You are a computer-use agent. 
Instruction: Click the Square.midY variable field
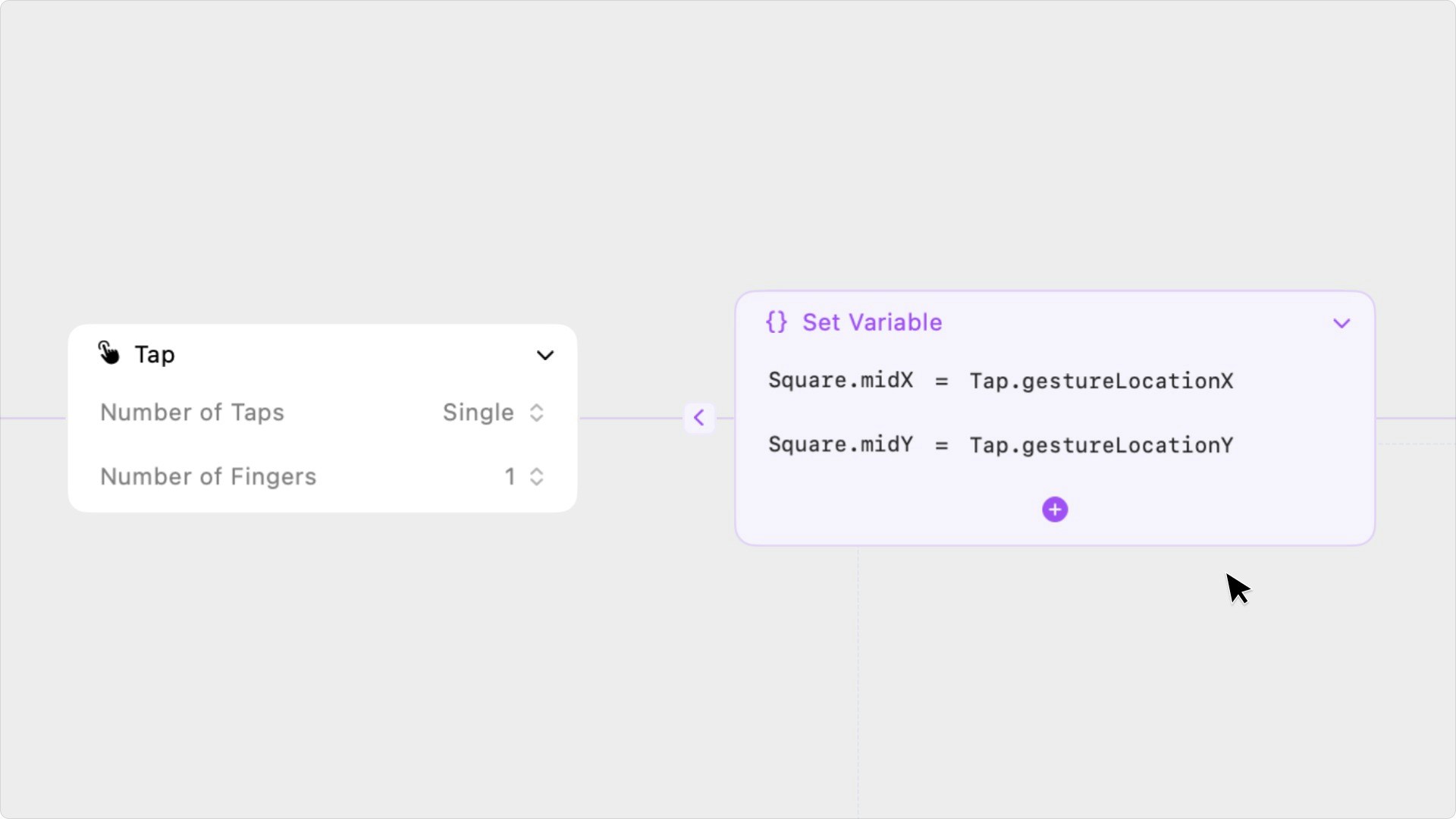[x=840, y=444]
